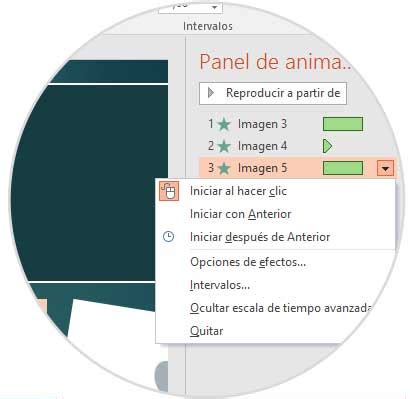Open the dropdown arrow for Imagen 5 animation

point(385,168)
